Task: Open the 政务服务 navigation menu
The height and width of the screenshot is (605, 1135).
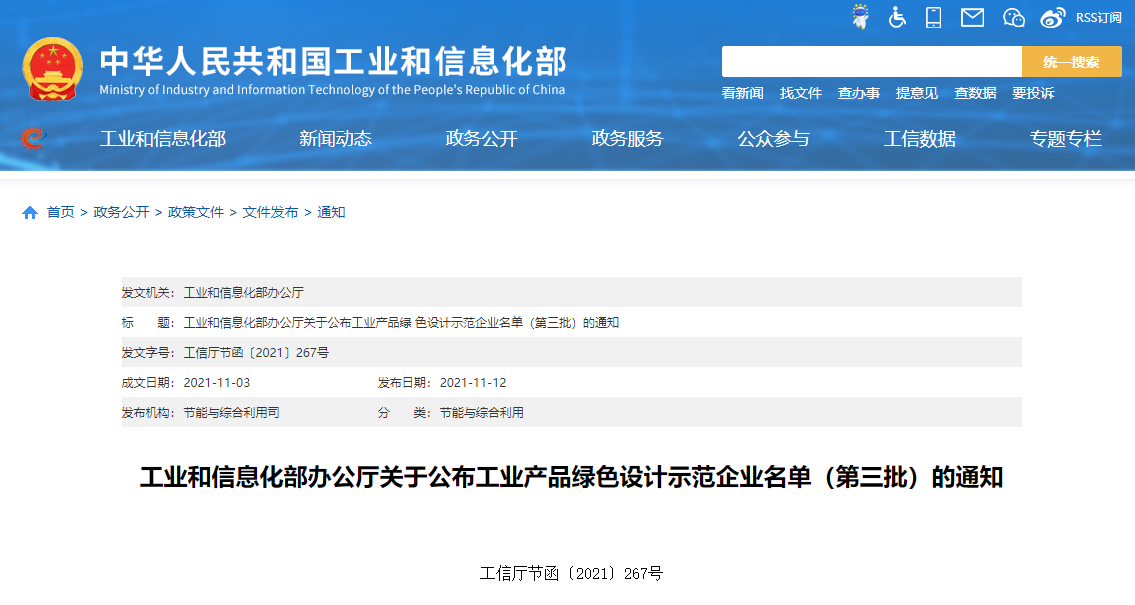Action: [x=627, y=139]
